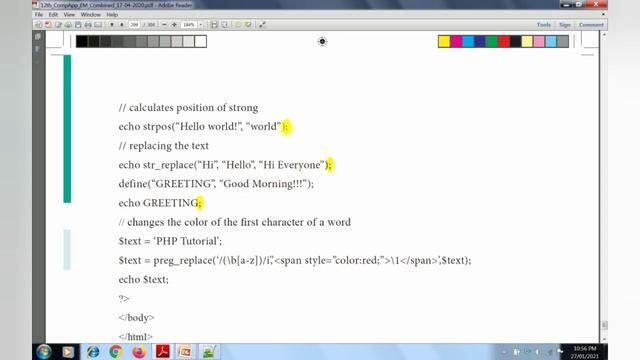Image resolution: width=640 pixels, height=360 pixels.
Task: Click Adobe Reader taskbar icon
Action: 162,352
